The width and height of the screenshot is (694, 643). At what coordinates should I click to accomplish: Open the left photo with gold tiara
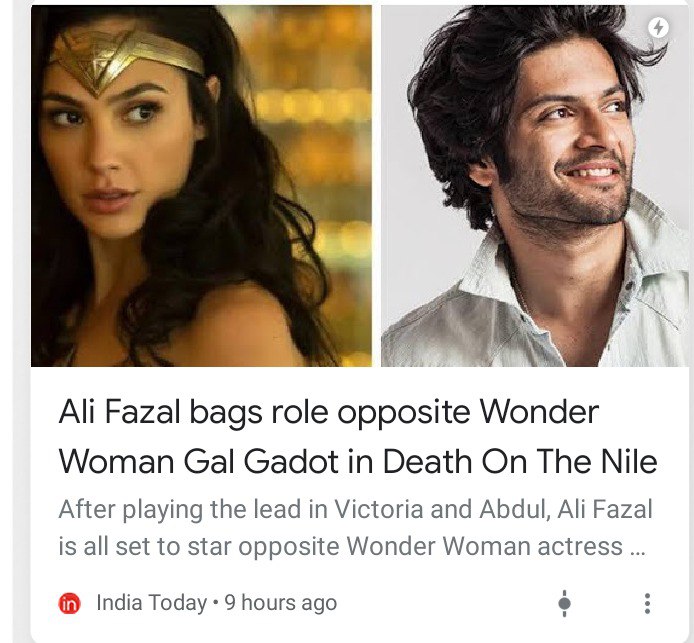[201, 186]
